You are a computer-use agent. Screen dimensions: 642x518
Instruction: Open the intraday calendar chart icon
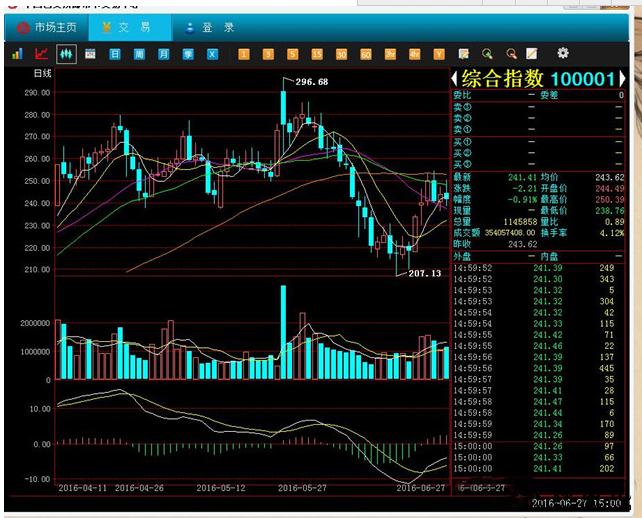point(90,54)
